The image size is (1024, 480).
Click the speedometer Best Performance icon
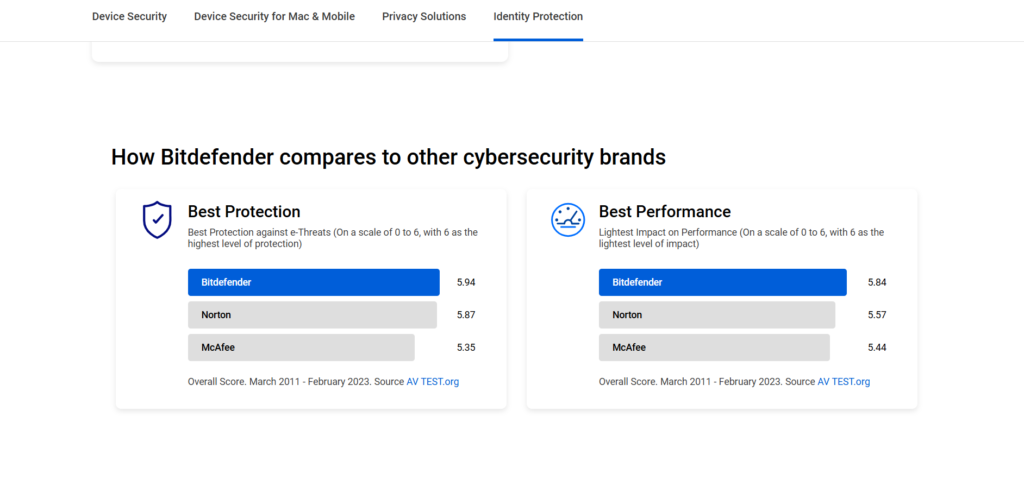tap(568, 220)
